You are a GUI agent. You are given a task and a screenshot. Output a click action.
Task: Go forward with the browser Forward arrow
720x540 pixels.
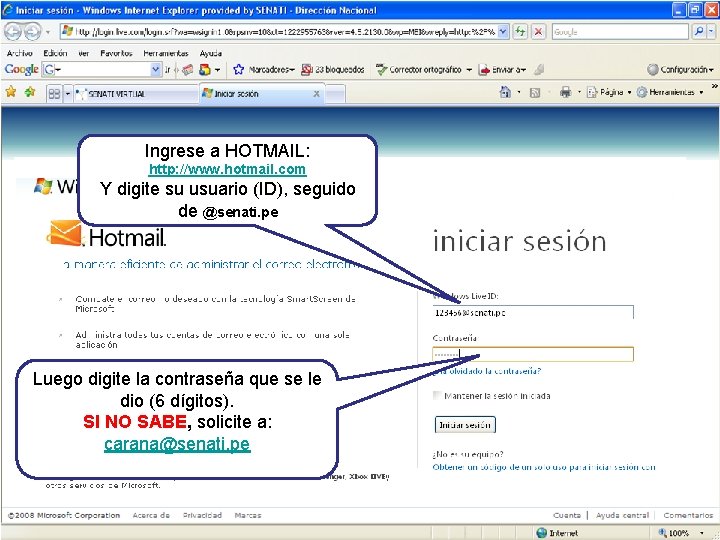pos(32,31)
